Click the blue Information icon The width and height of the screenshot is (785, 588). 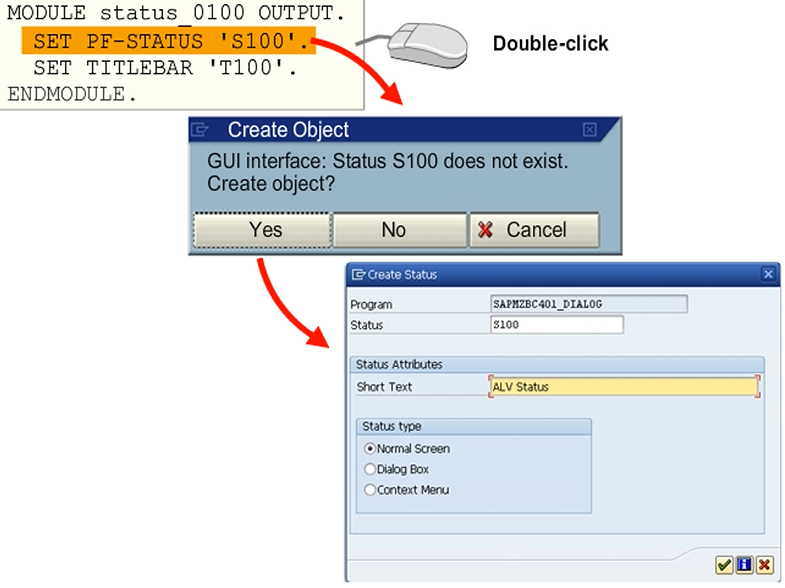tap(744, 566)
